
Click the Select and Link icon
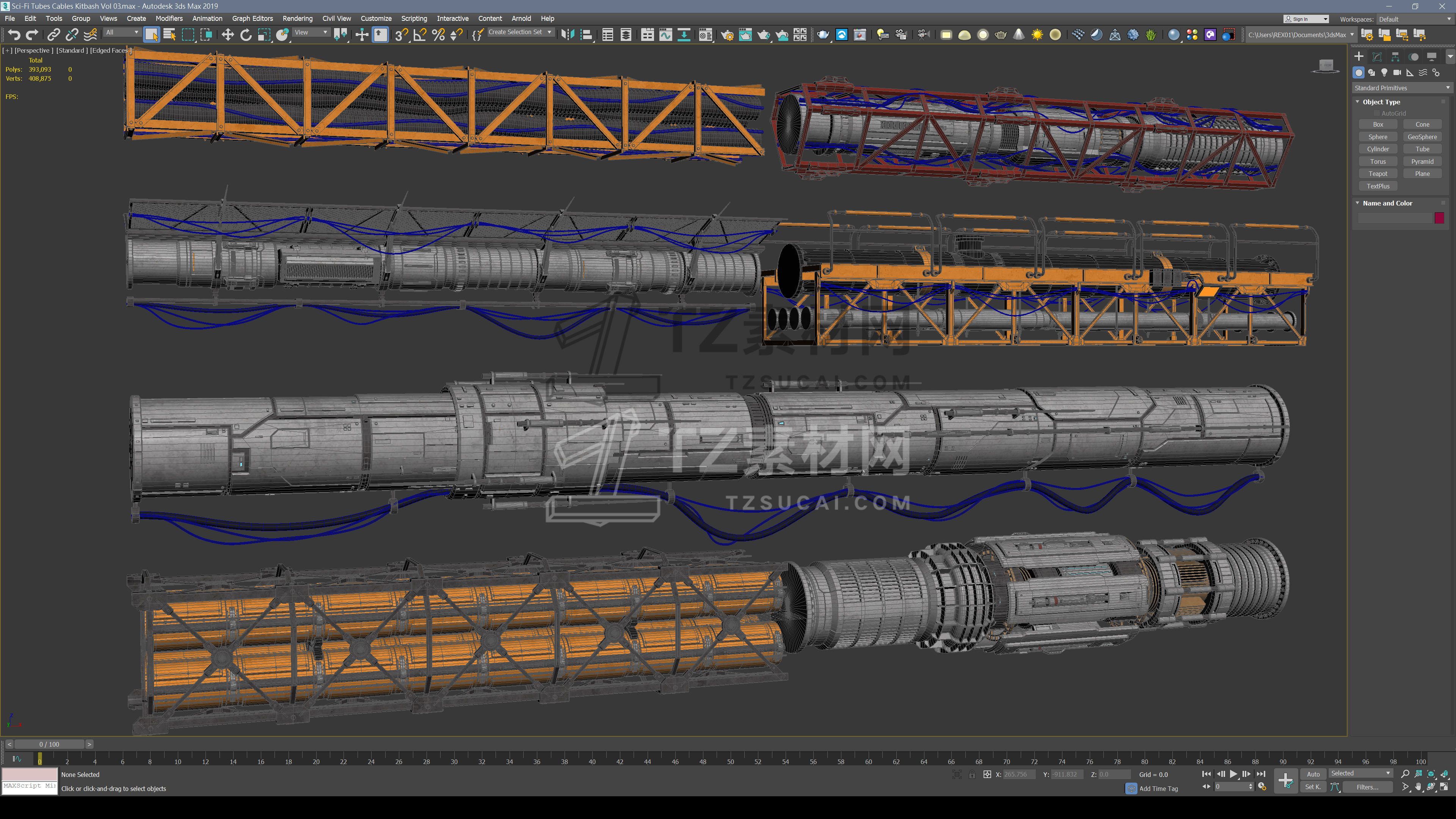point(53,35)
